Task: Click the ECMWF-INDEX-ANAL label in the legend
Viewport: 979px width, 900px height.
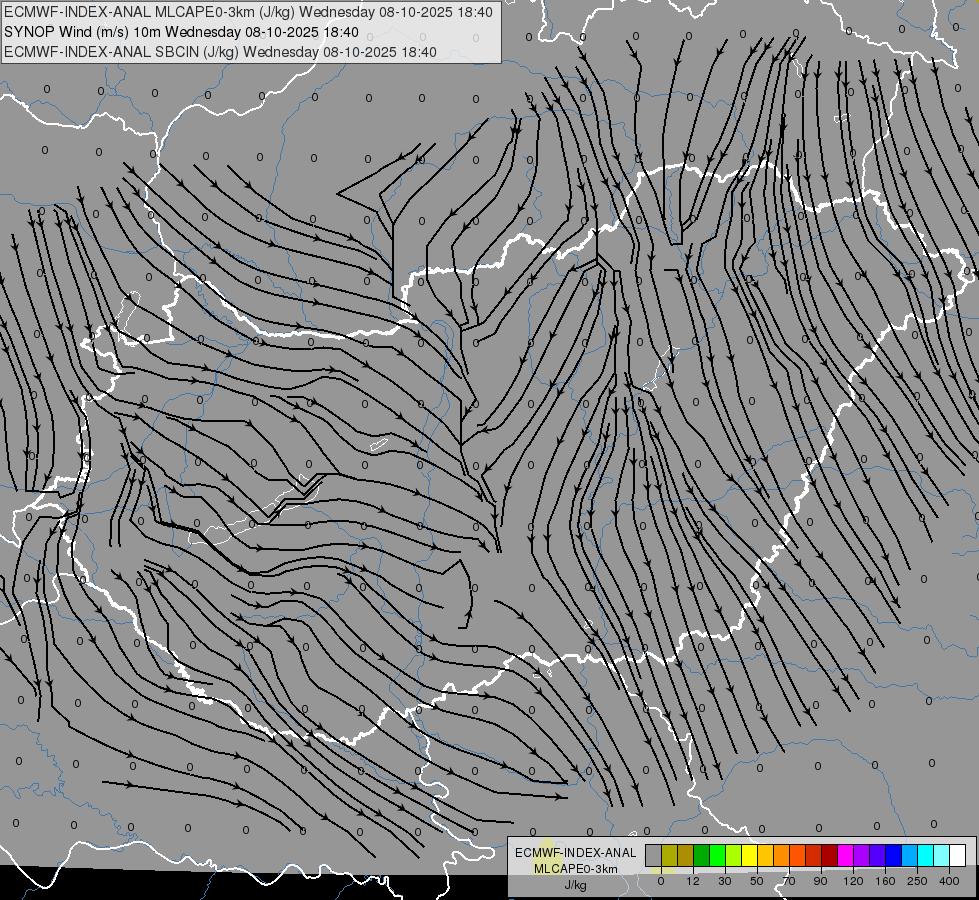Action: point(575,853)
